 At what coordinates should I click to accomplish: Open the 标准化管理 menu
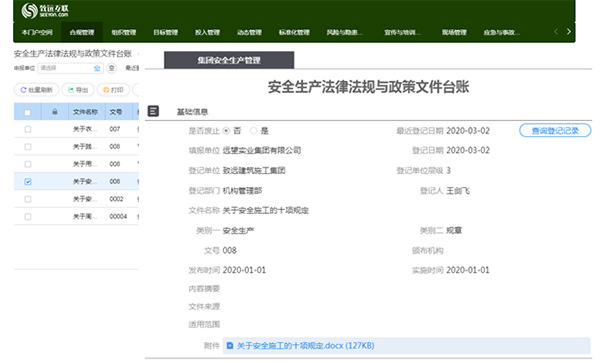point(294,33)
